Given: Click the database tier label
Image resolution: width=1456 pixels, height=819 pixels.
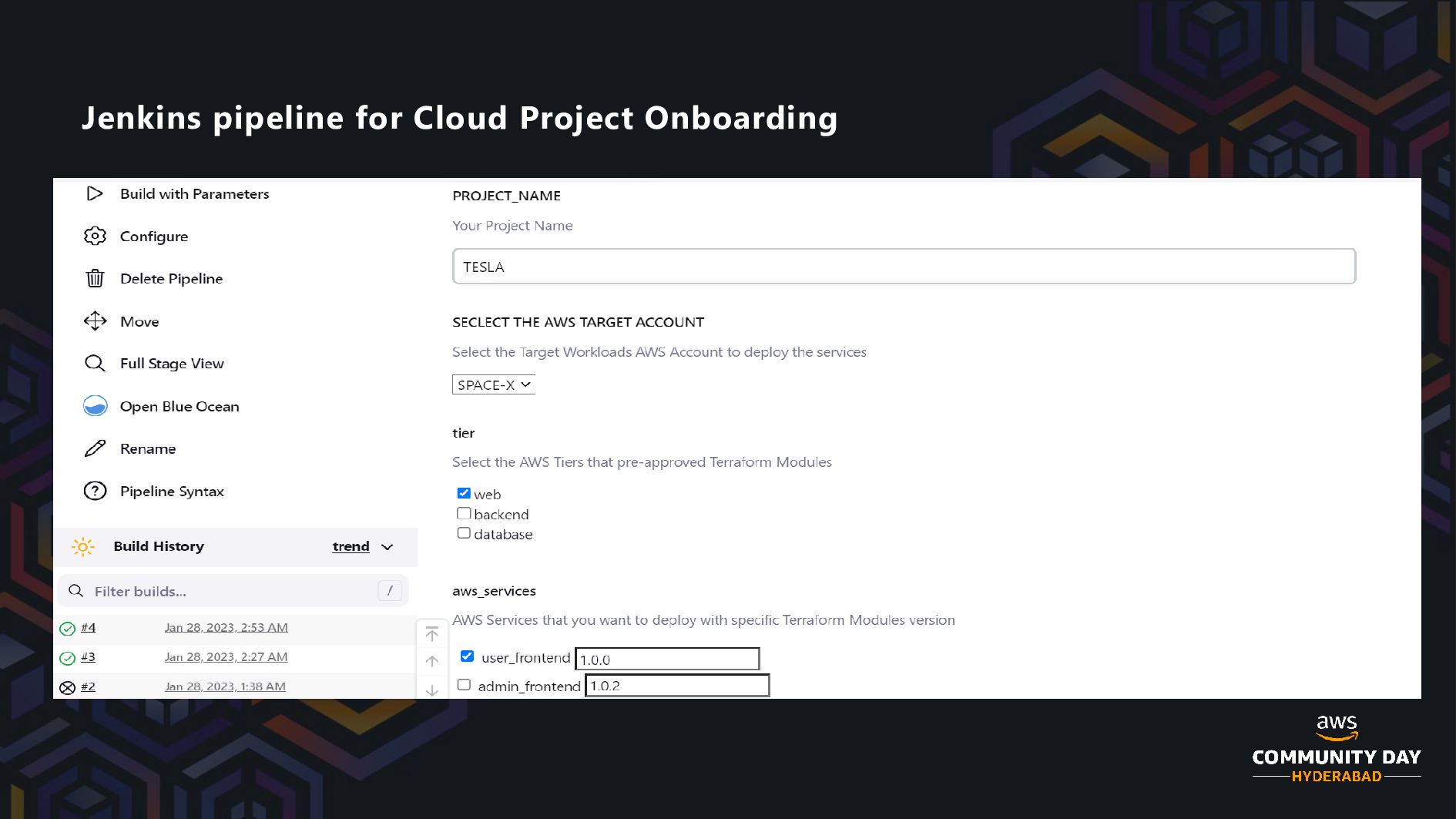Looking at the screenshot, I should point(503,535).
